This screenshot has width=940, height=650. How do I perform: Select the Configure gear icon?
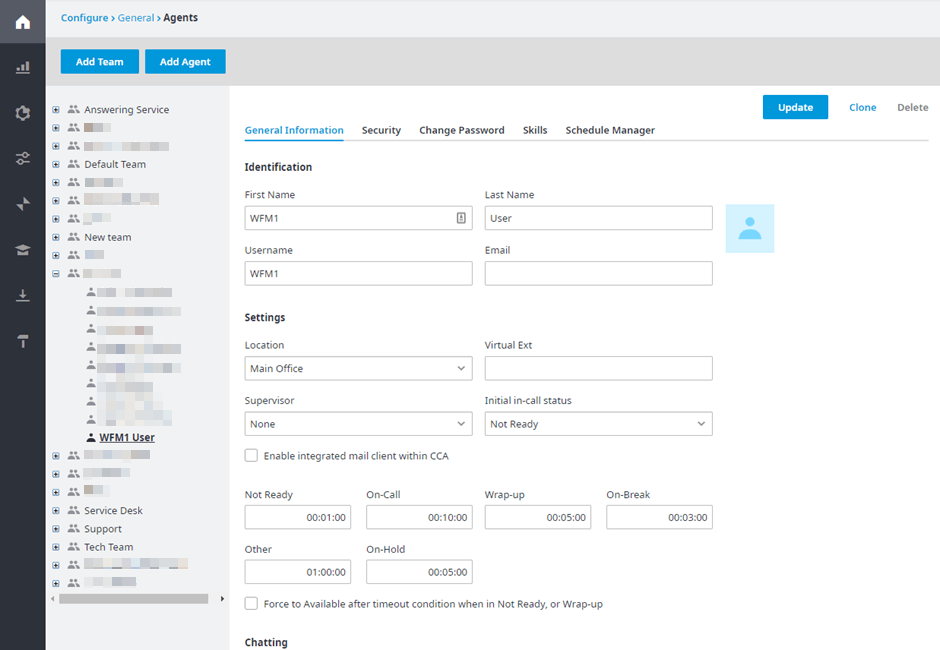pos(22,113)
